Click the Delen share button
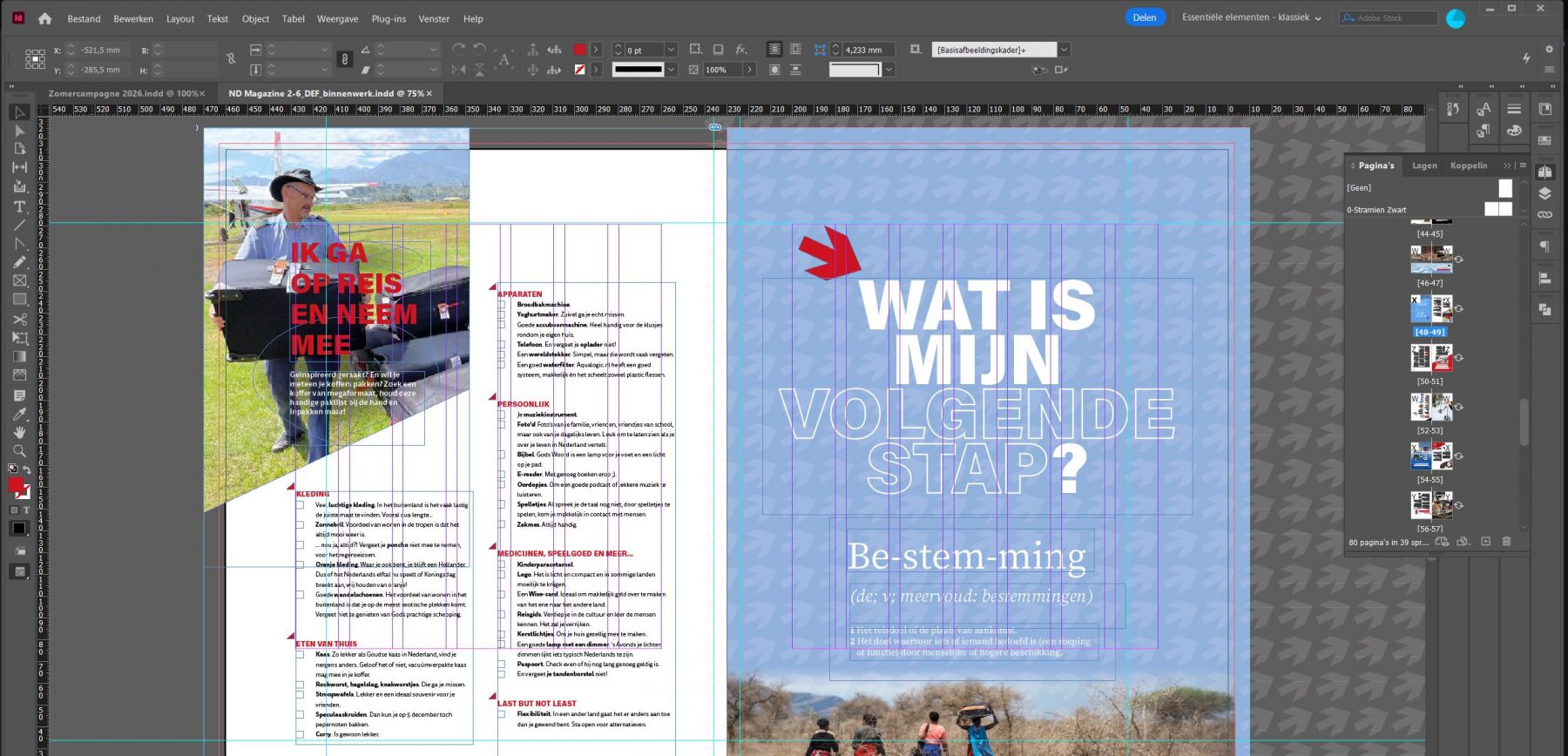Image resolution: width=1568 pixels, height=756 pixels. (x=1145, y=17)
